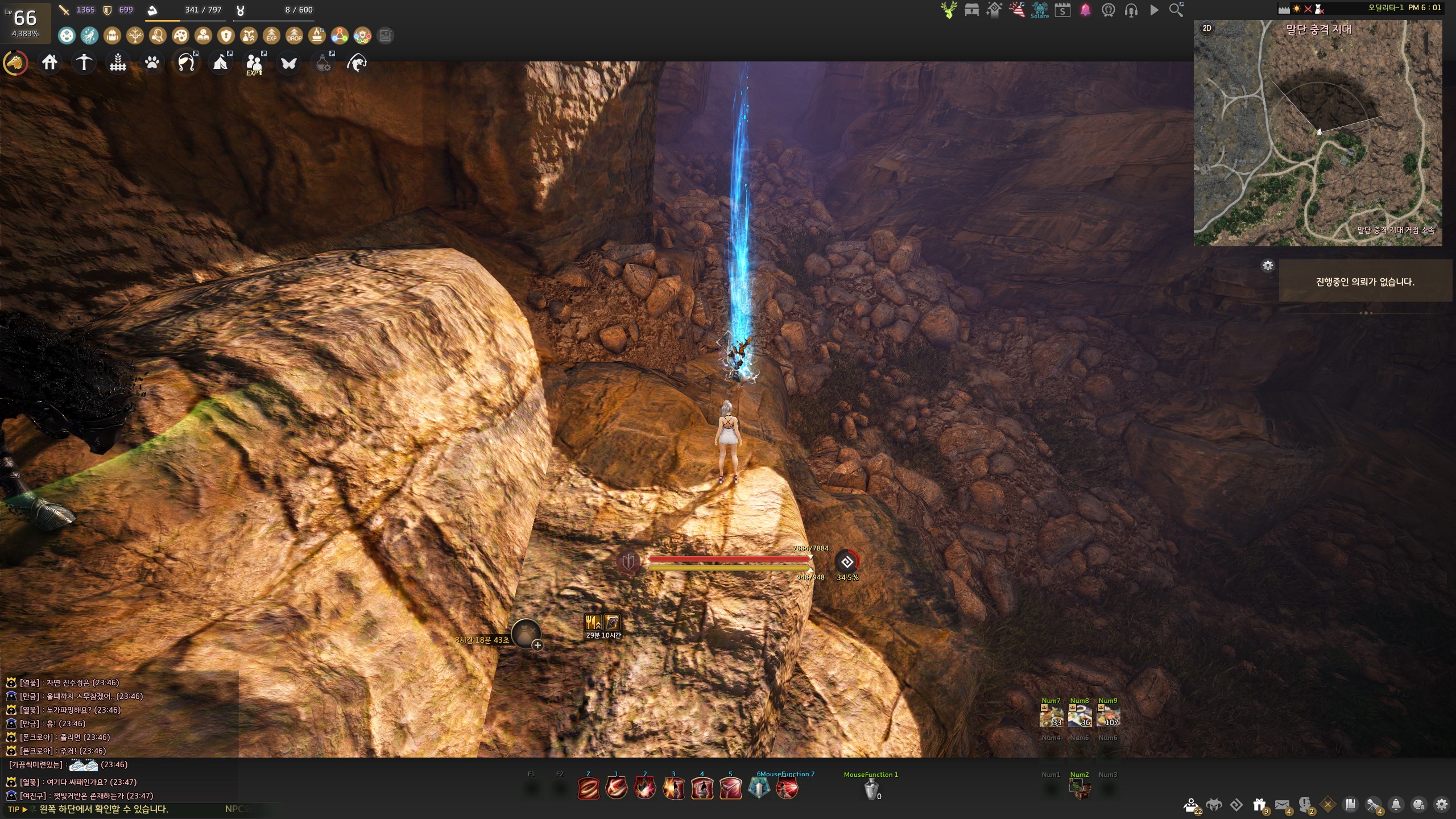Open the horned monster mask icon
1456x819 pixels.
pos(1214,805)
